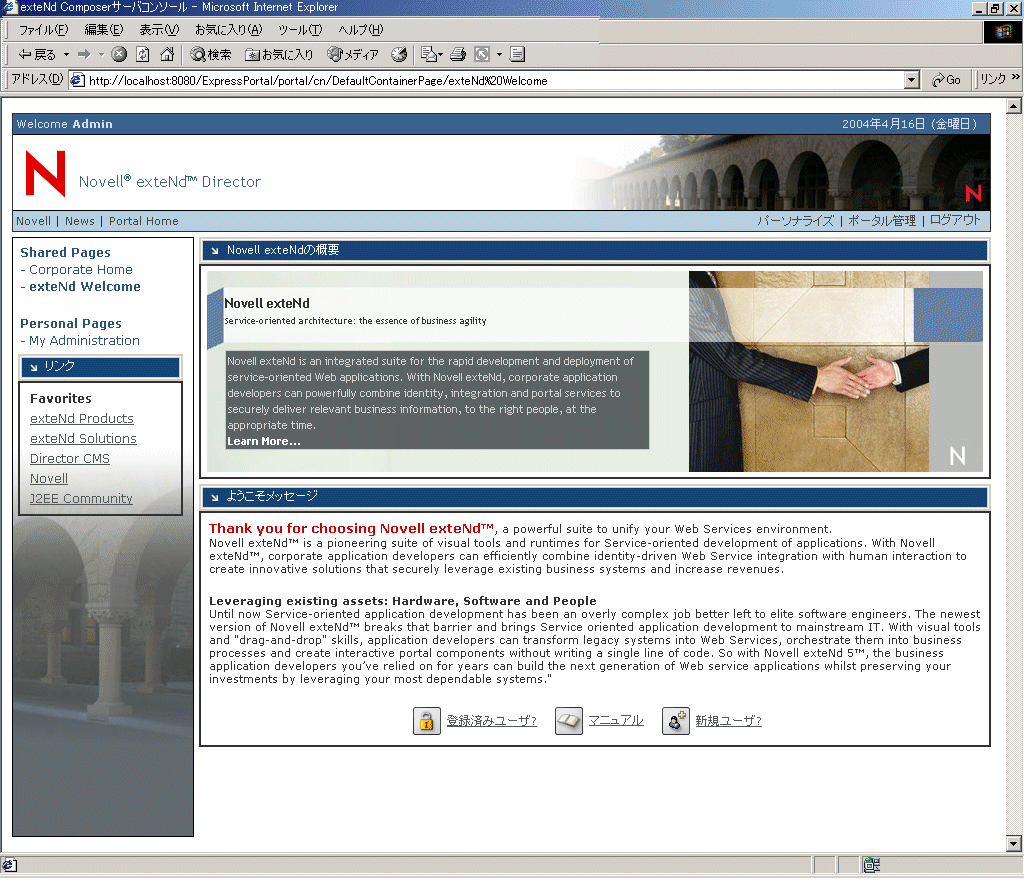Screen dimensions: 1024x881
Task: Open Forward button history dropdown arrow
Action: pos(101,55)
